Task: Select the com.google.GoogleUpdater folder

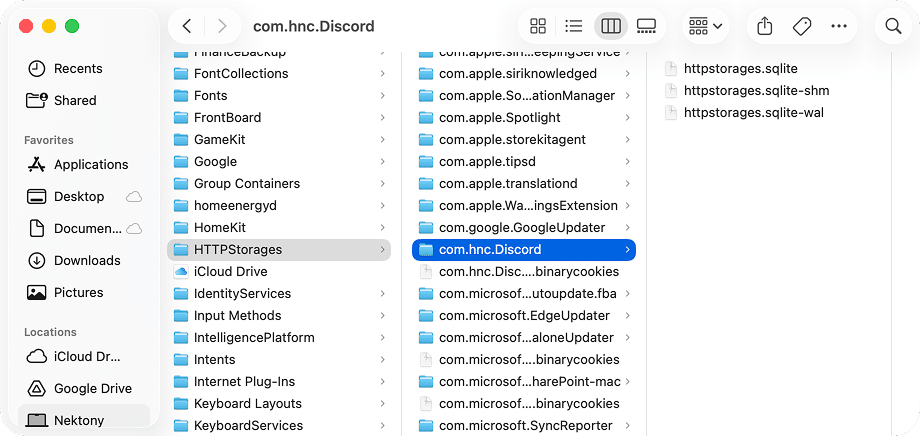Action: pos(524,228)
